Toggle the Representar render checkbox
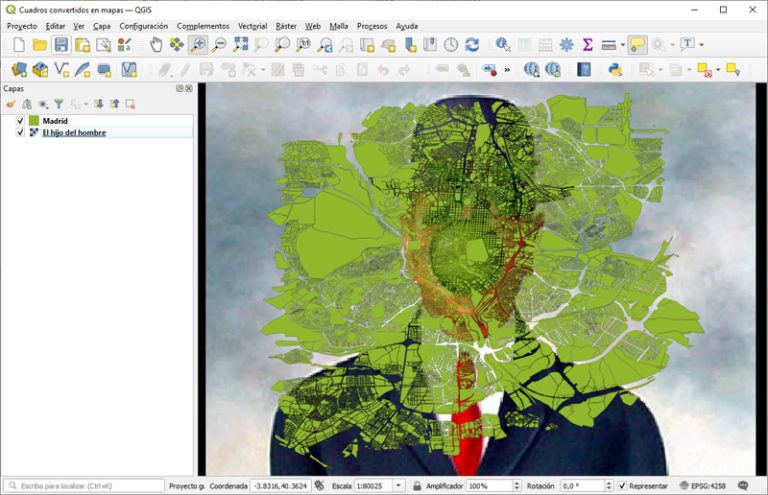The image size is (768, 495). coord(622,486)
